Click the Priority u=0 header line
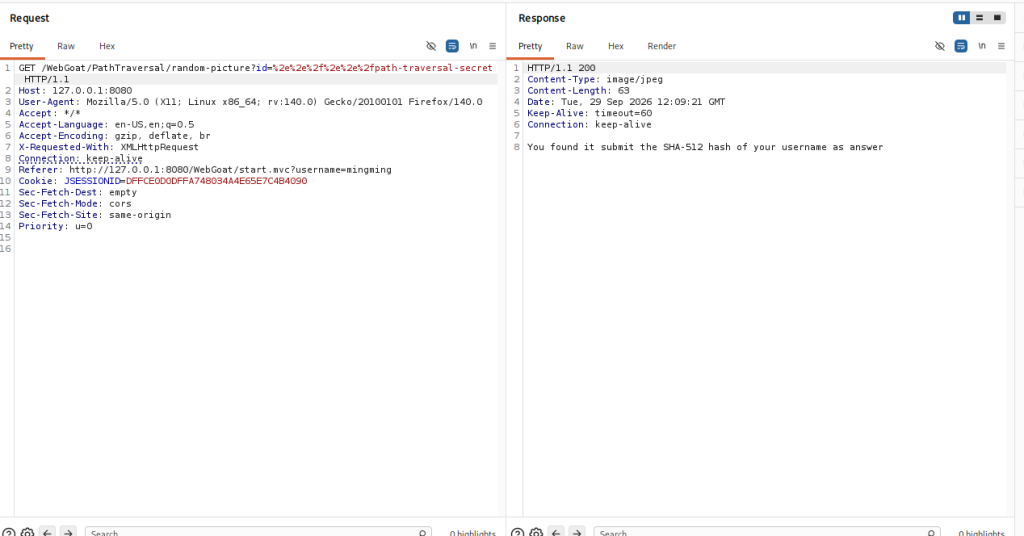Screen dimensions: 1024x536 [x=56, y=227]
